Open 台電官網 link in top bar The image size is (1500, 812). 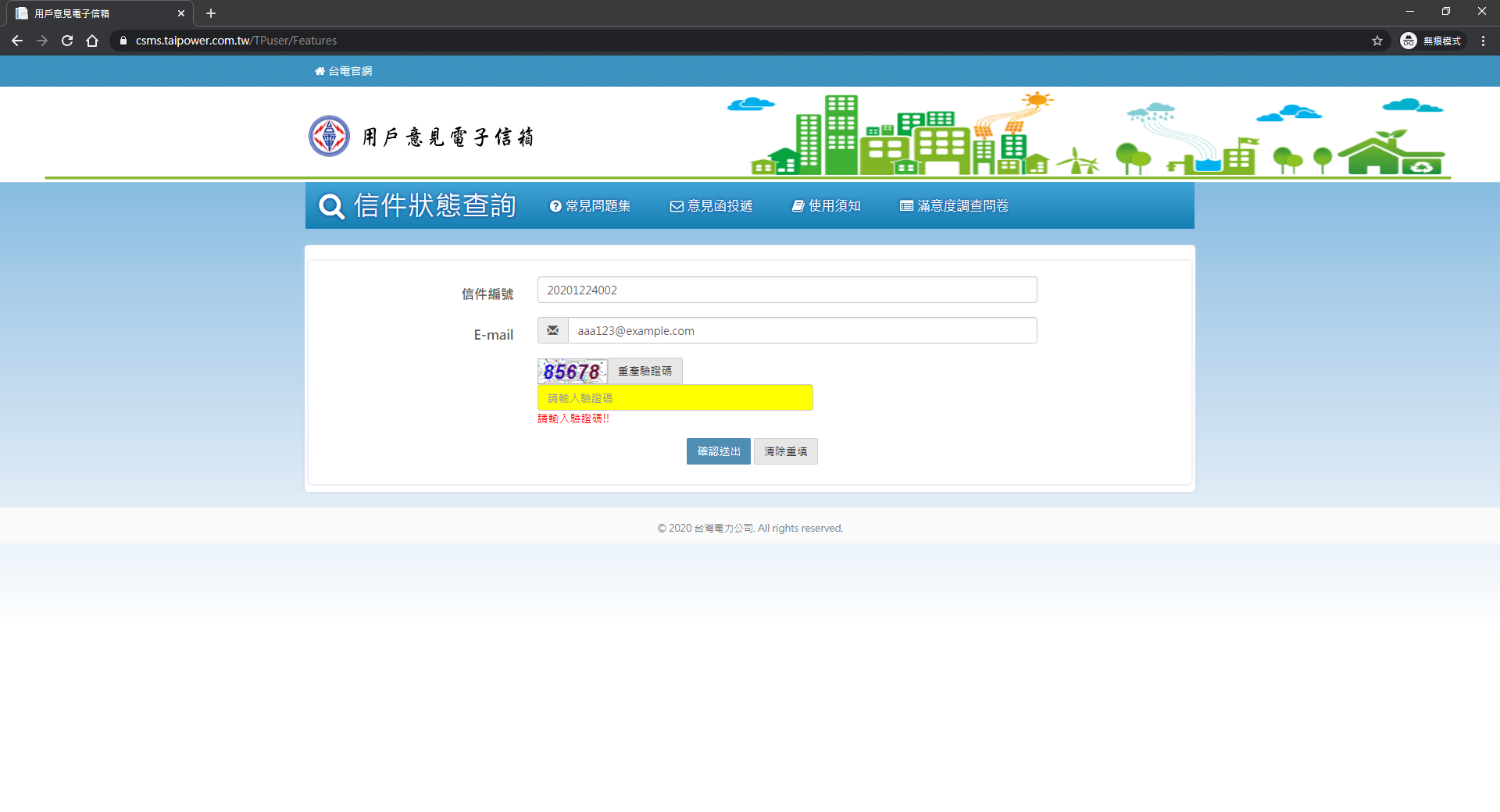coord(344,71)
